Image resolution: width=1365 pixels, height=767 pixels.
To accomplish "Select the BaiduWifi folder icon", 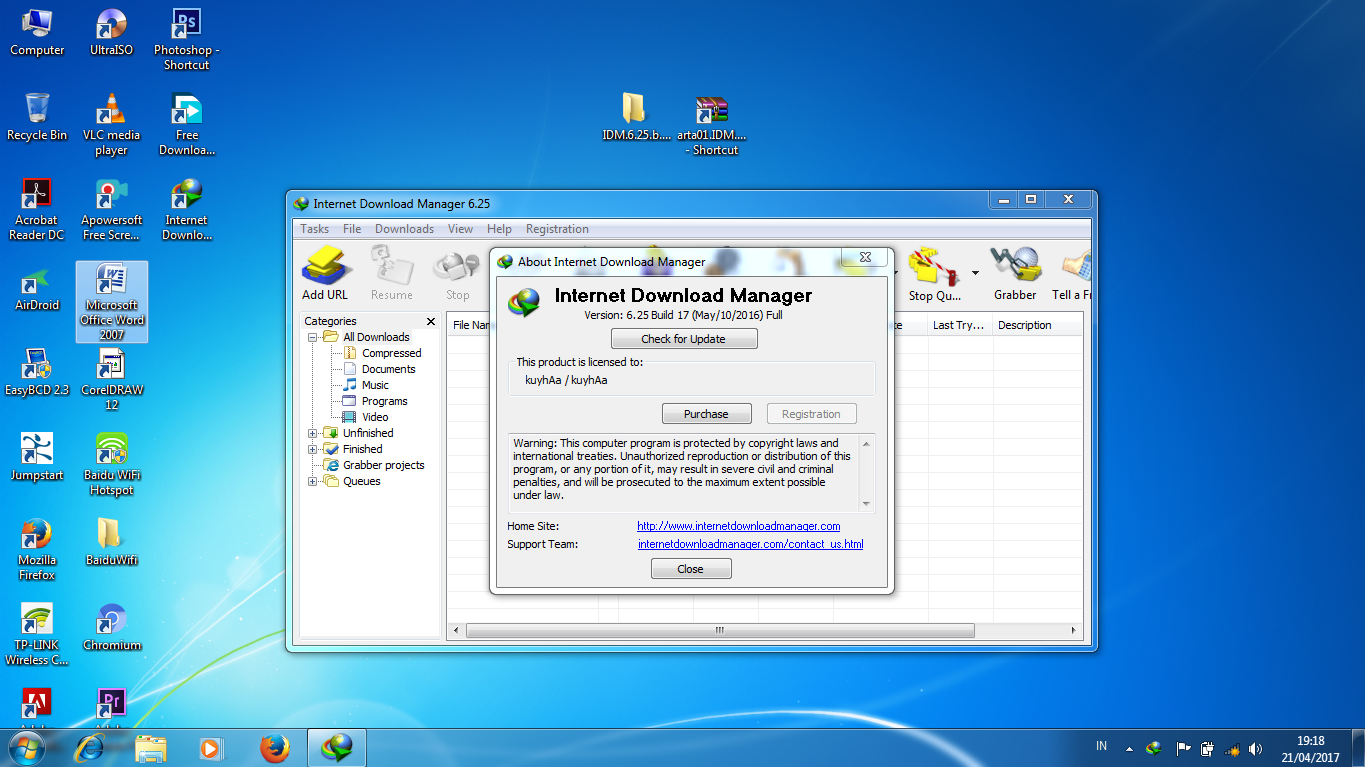I will (112, 542).
